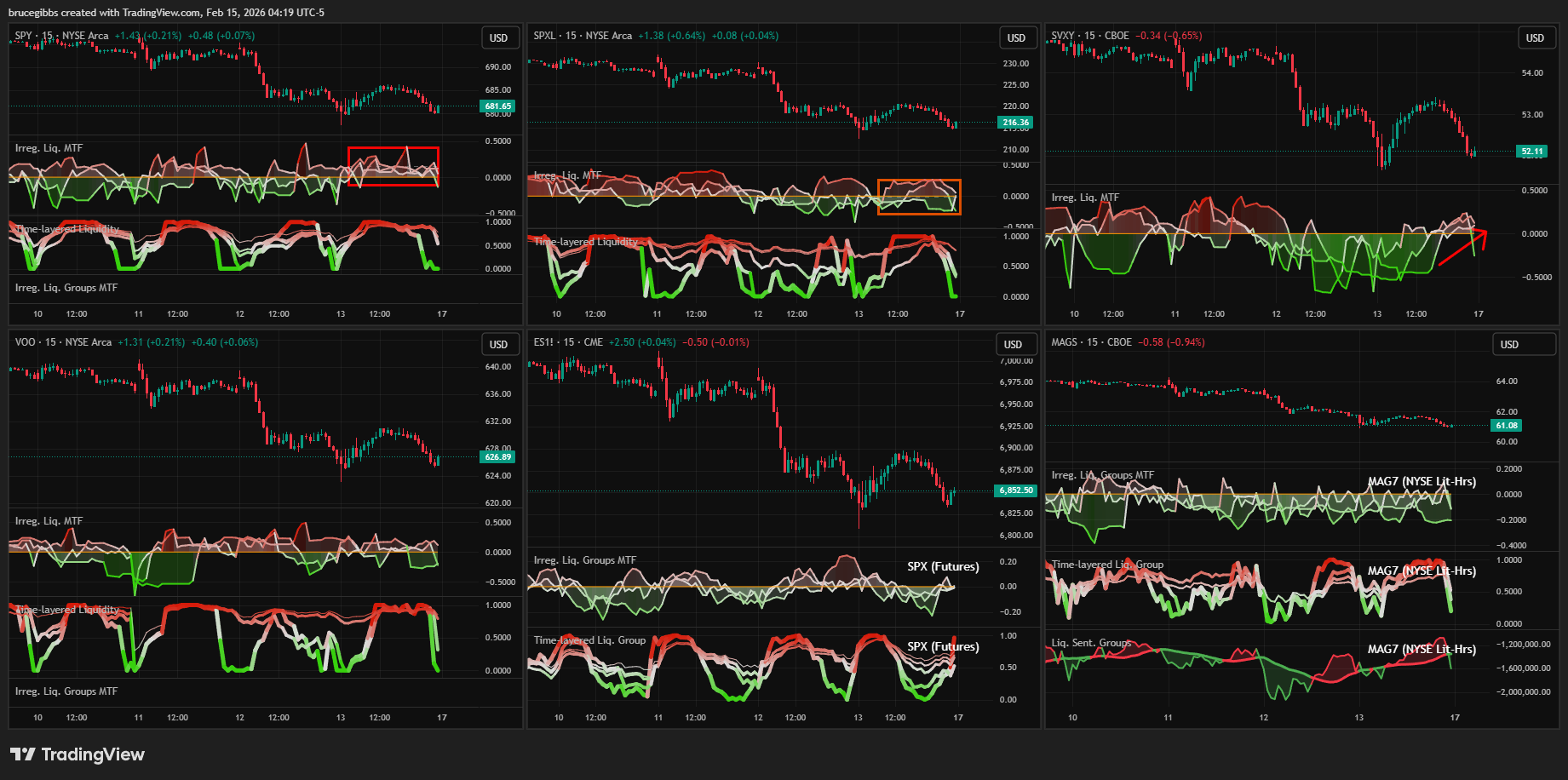The height and width of the screenshot is (780, 1568).
Task: Click the SPX (Futures) label on Irreg. Liq. pane
Action: [943, 566]
